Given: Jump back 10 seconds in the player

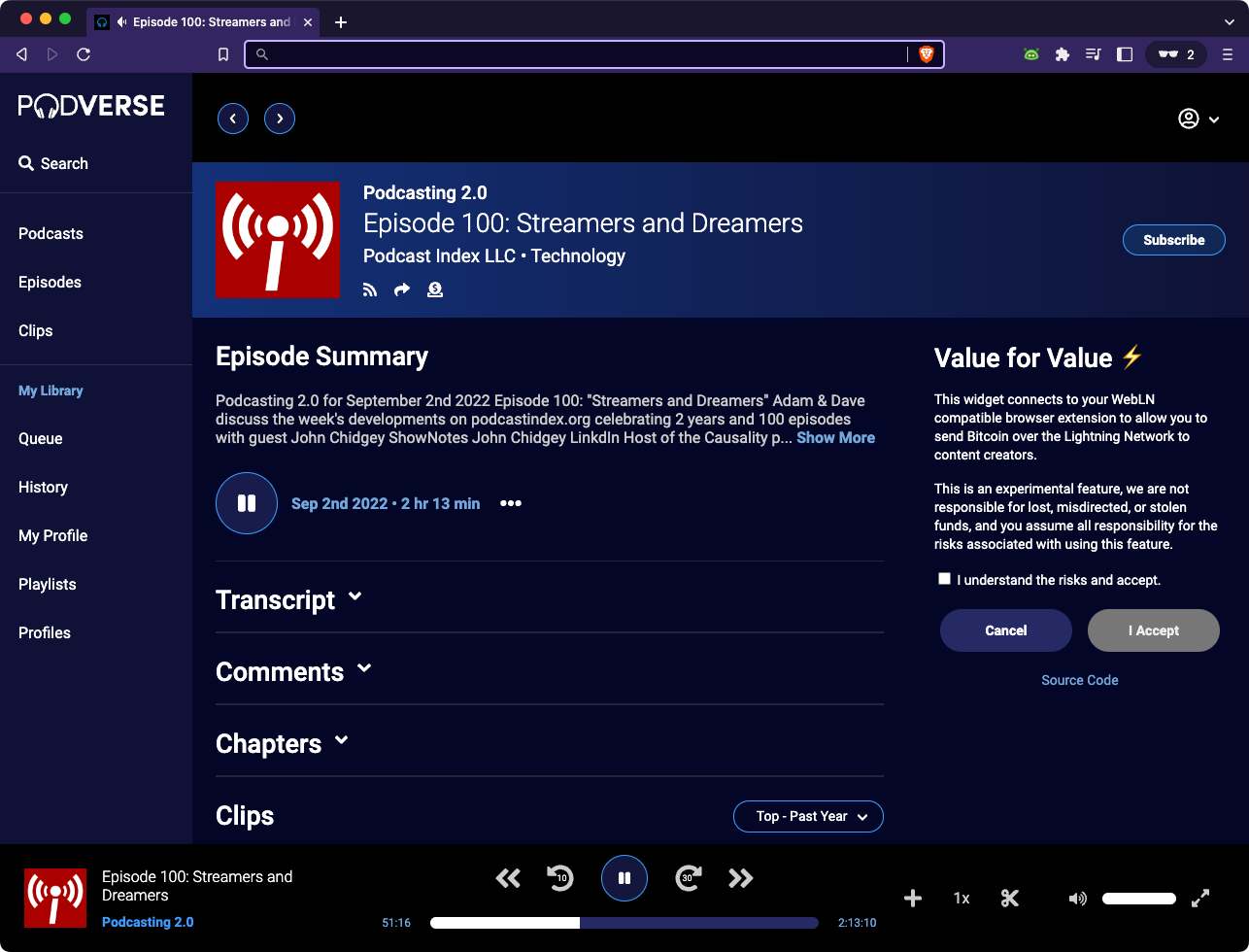Looking at the screenshot, I should click(x=559, y=878).
